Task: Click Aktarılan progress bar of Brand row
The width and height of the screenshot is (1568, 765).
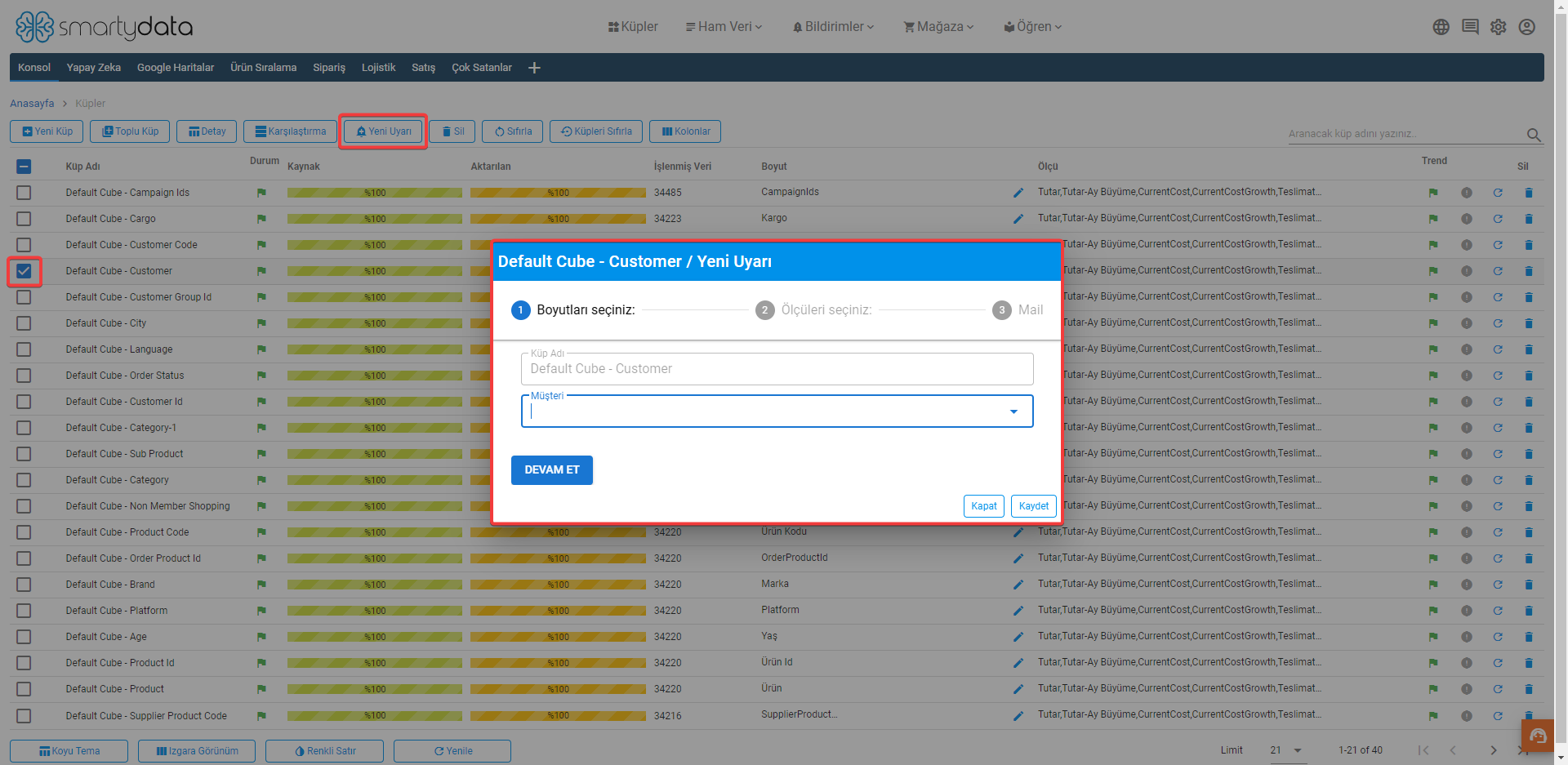Action: [558, 585]
